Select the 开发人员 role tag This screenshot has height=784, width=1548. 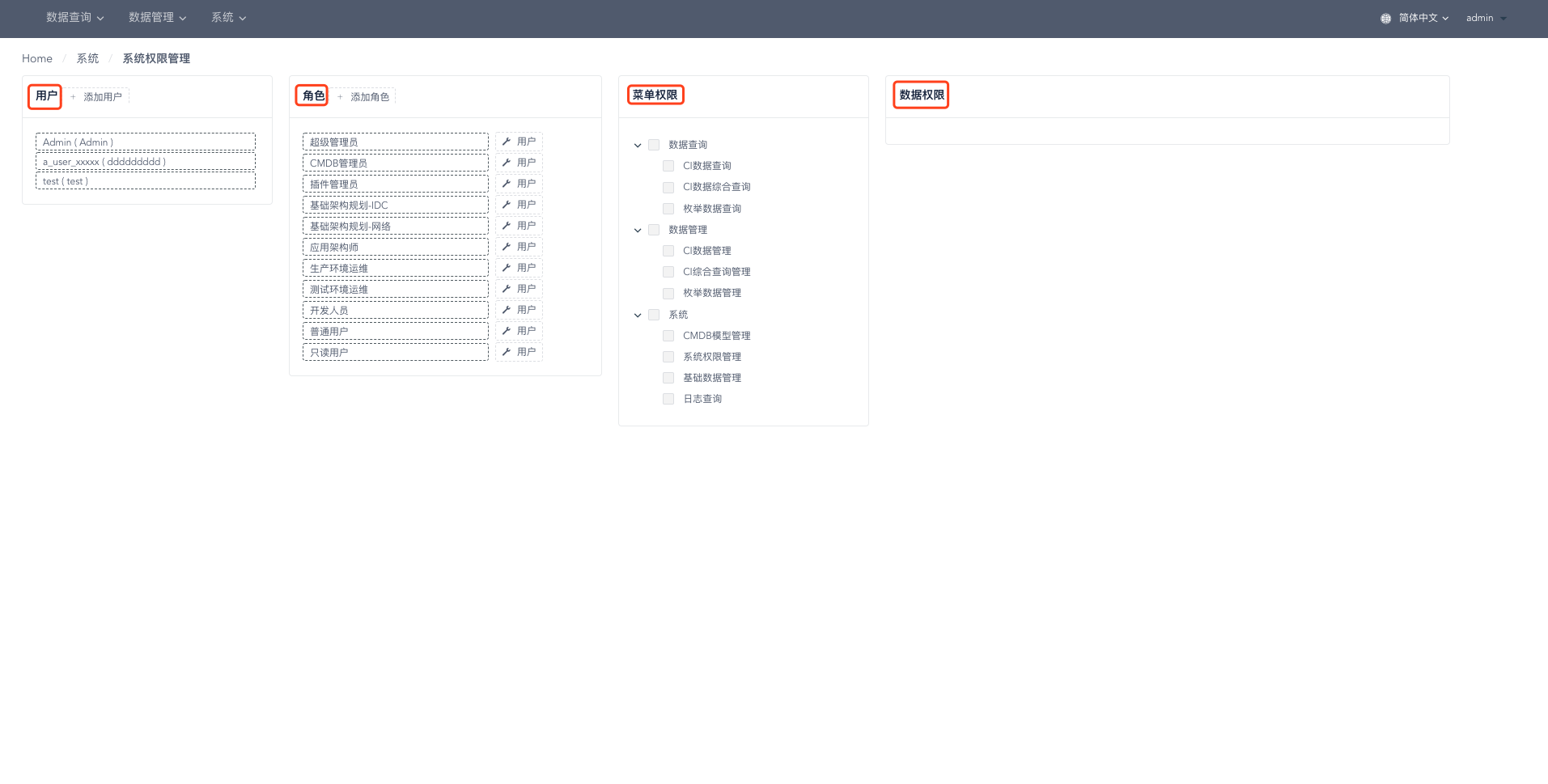[396, 310]
